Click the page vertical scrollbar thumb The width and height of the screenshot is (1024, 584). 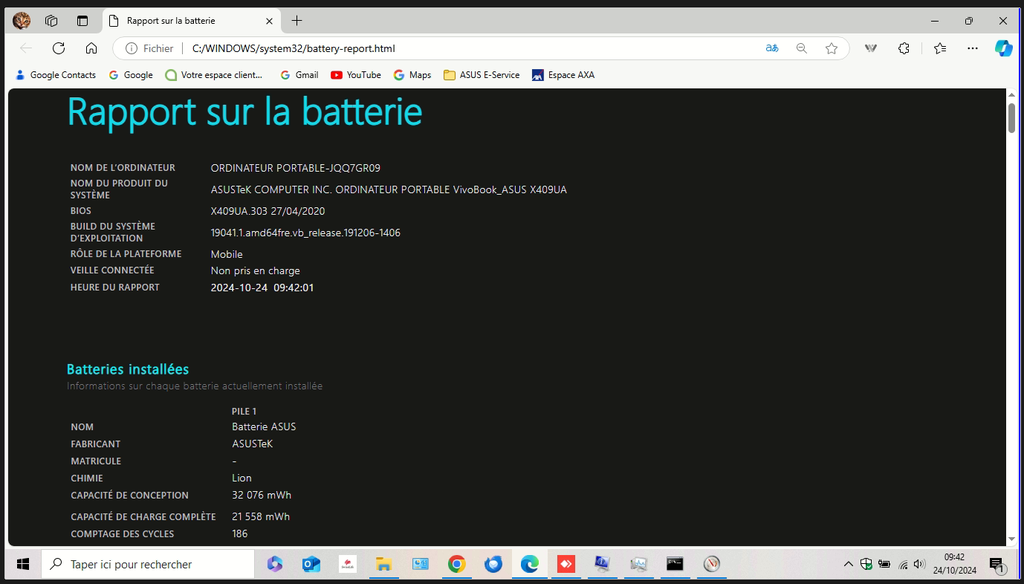[1012, 118]
